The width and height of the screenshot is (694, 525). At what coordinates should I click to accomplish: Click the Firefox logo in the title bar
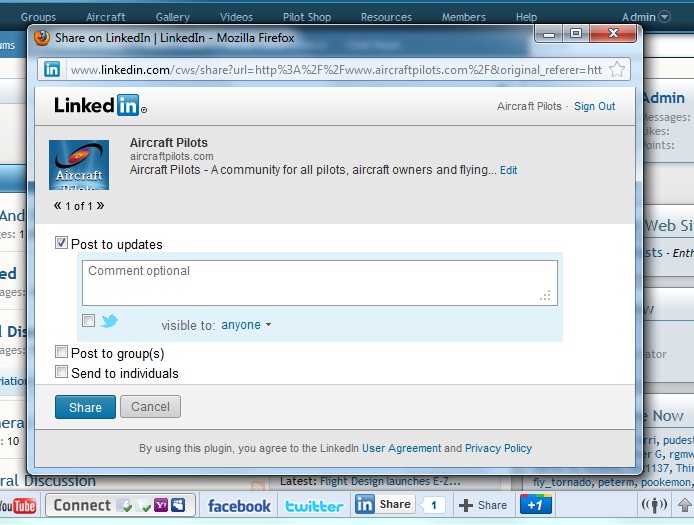[x=42, y=38]
